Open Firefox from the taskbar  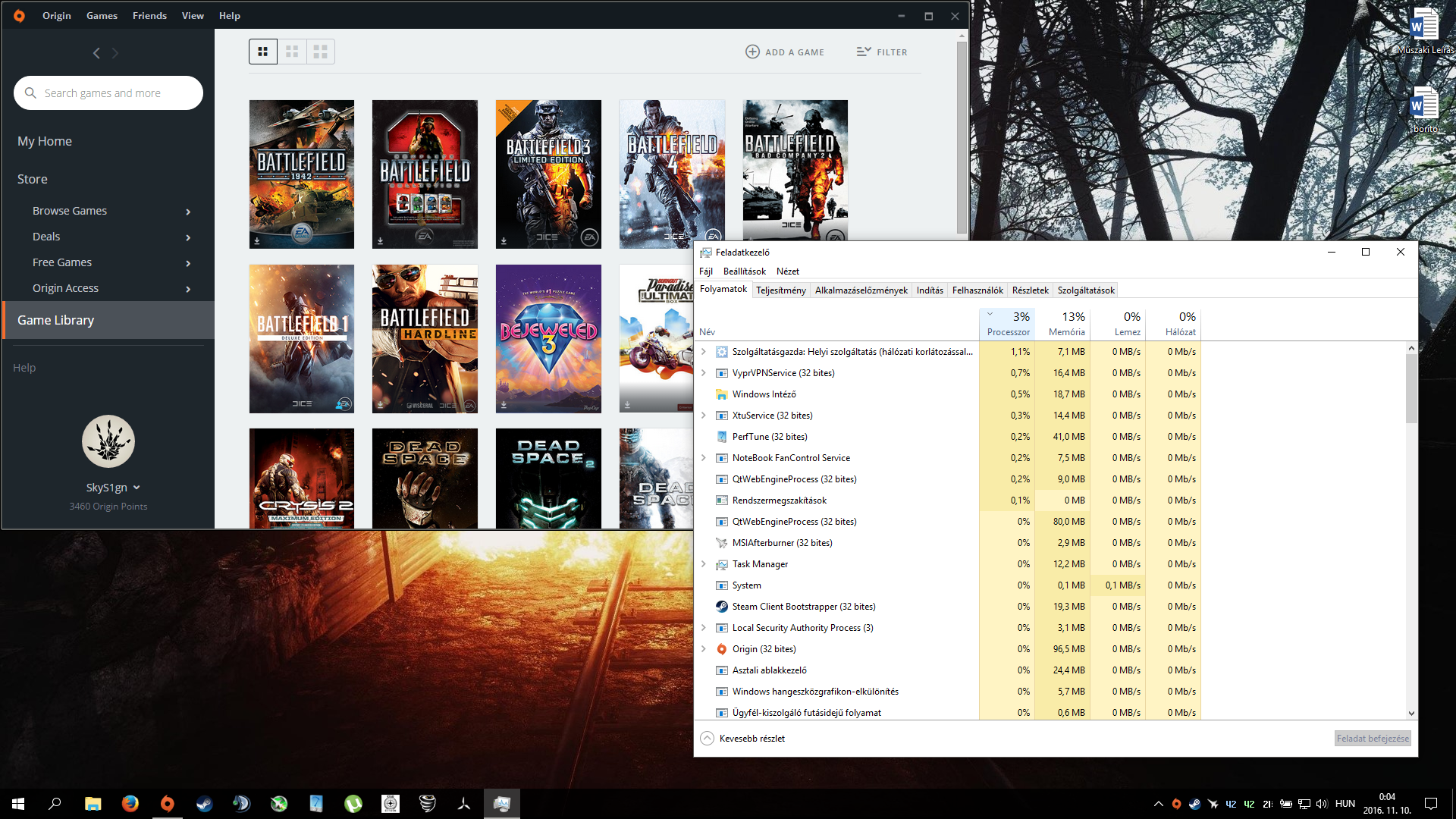pyautogui.click(x=130, y=804)
